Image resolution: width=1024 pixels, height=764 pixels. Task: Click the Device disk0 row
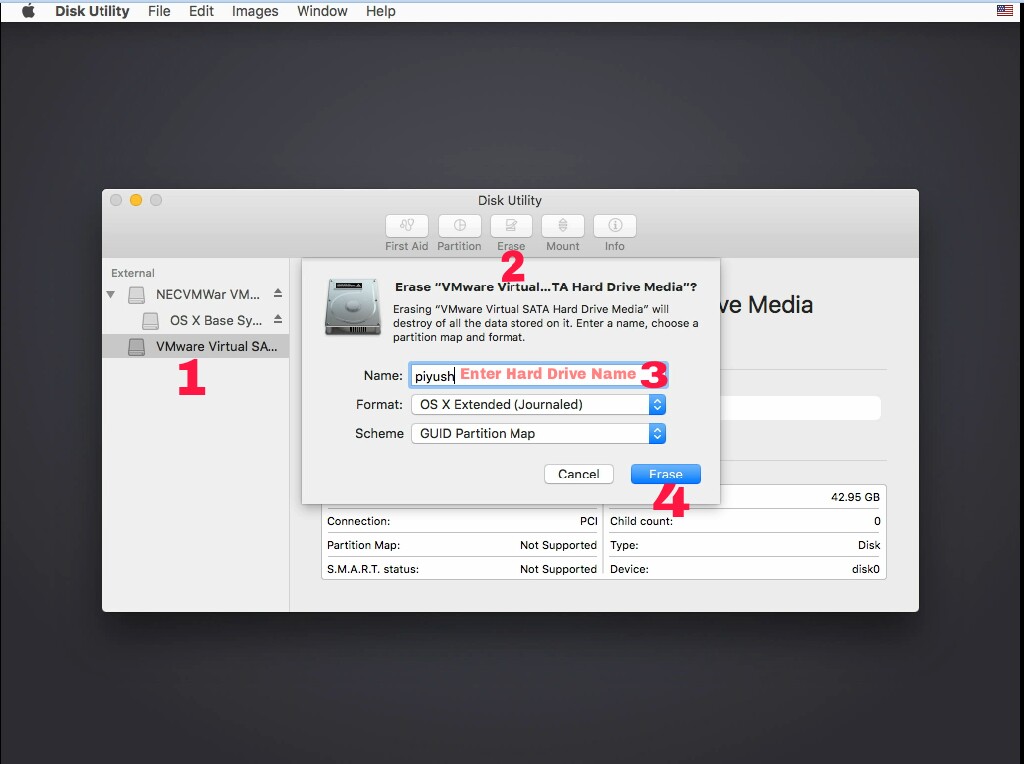[x=745, y=569]
